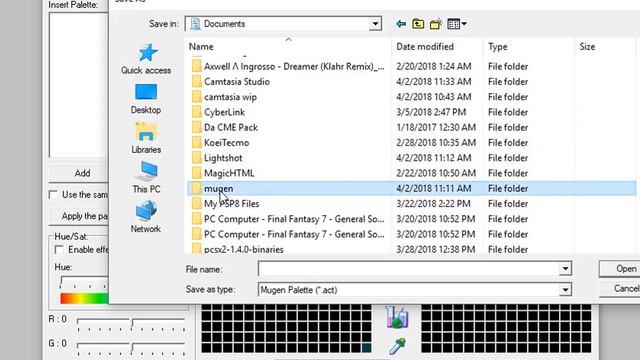Expand the Save in location dropdown
Image resolution: width=640 pixels, height=360 pixels.
click(x=375, y=24)
